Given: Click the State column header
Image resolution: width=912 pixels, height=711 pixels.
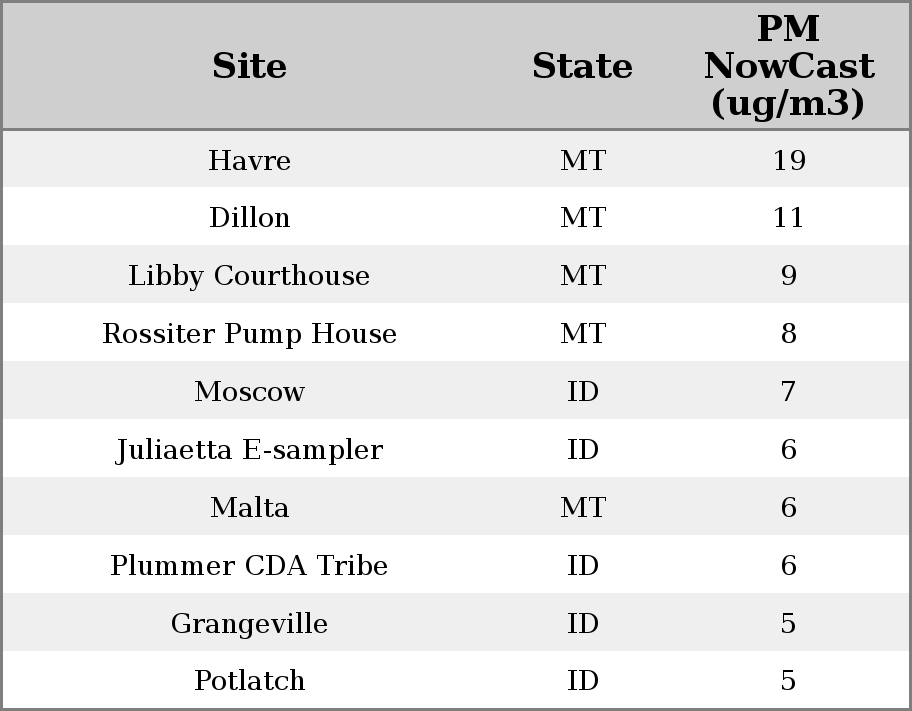Looking at the screenshot, I should (x=582, y=66).
